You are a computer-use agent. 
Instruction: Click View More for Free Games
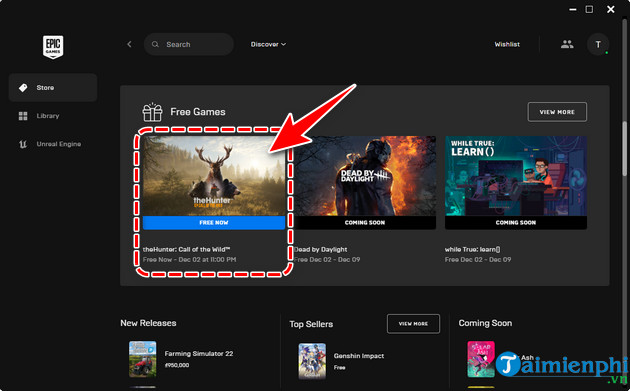557,112
